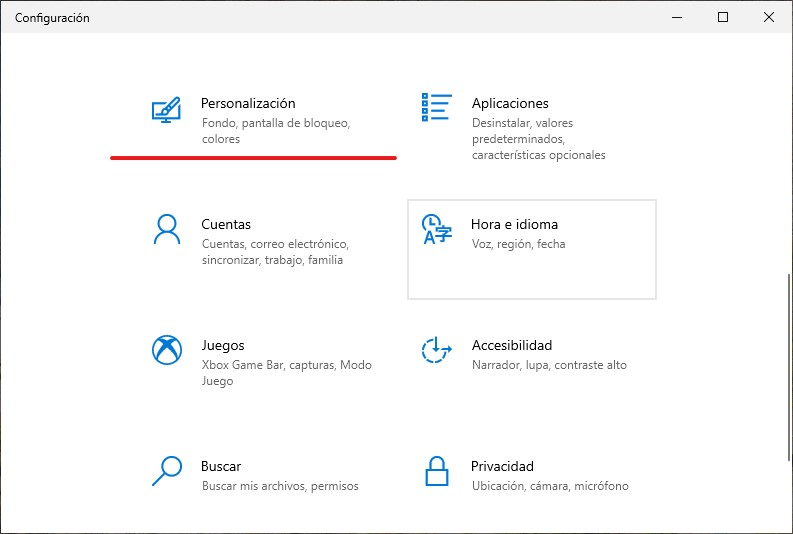The image size is (793, 534).
Task: Go to Aplicaciones settings title
Action: (x=510, y=103)
